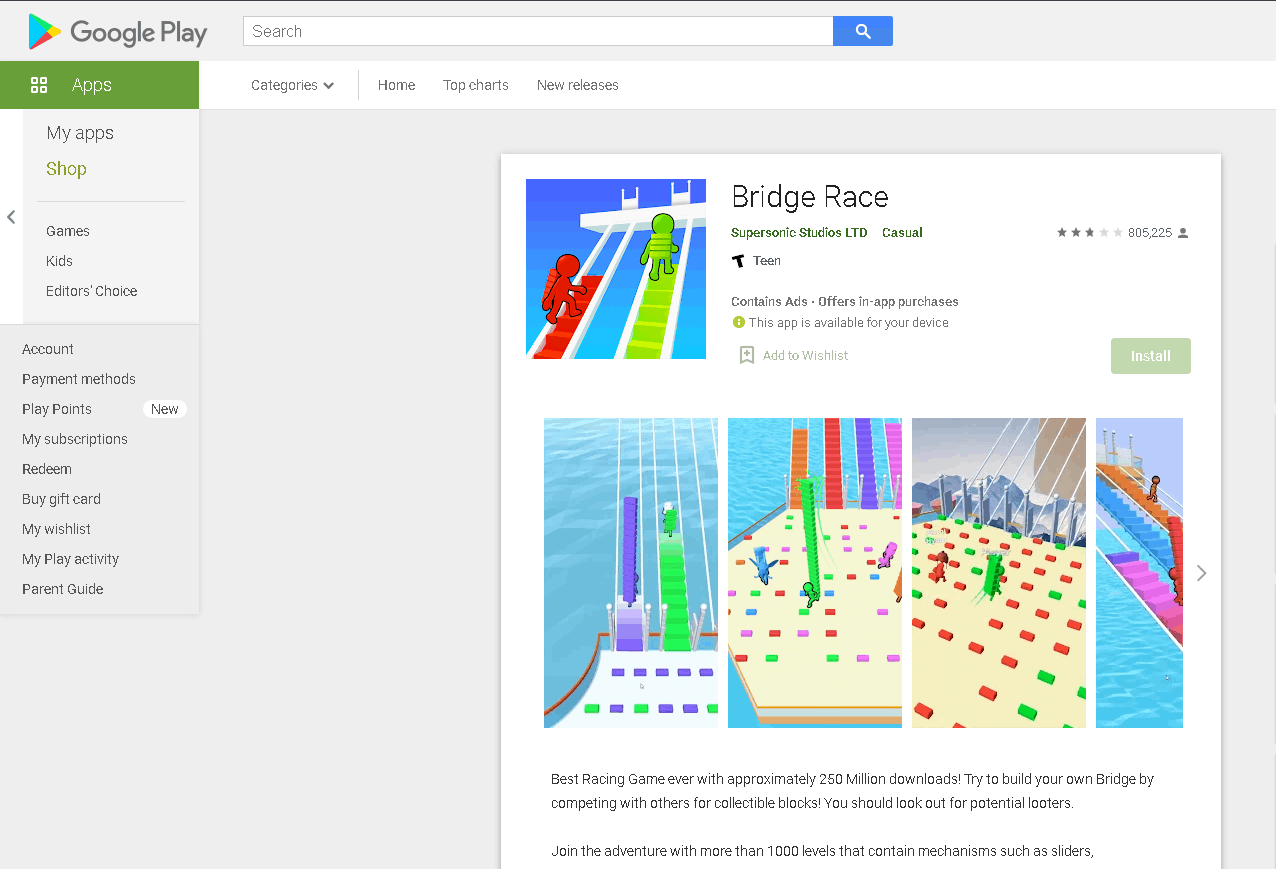Click the Add to Wishlist bookmark icon

tap(746, 355)
